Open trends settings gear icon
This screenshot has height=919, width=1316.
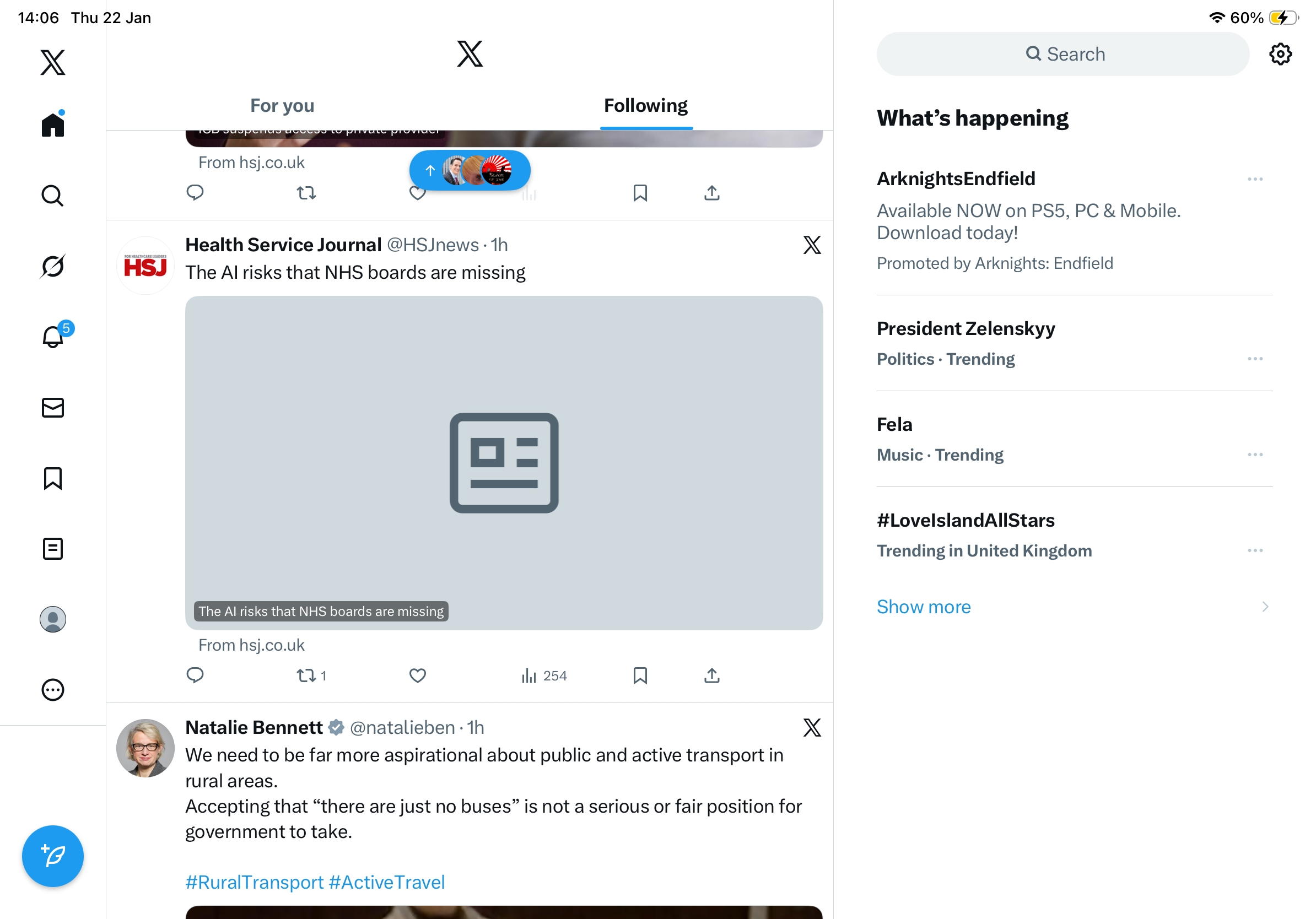1280,55
